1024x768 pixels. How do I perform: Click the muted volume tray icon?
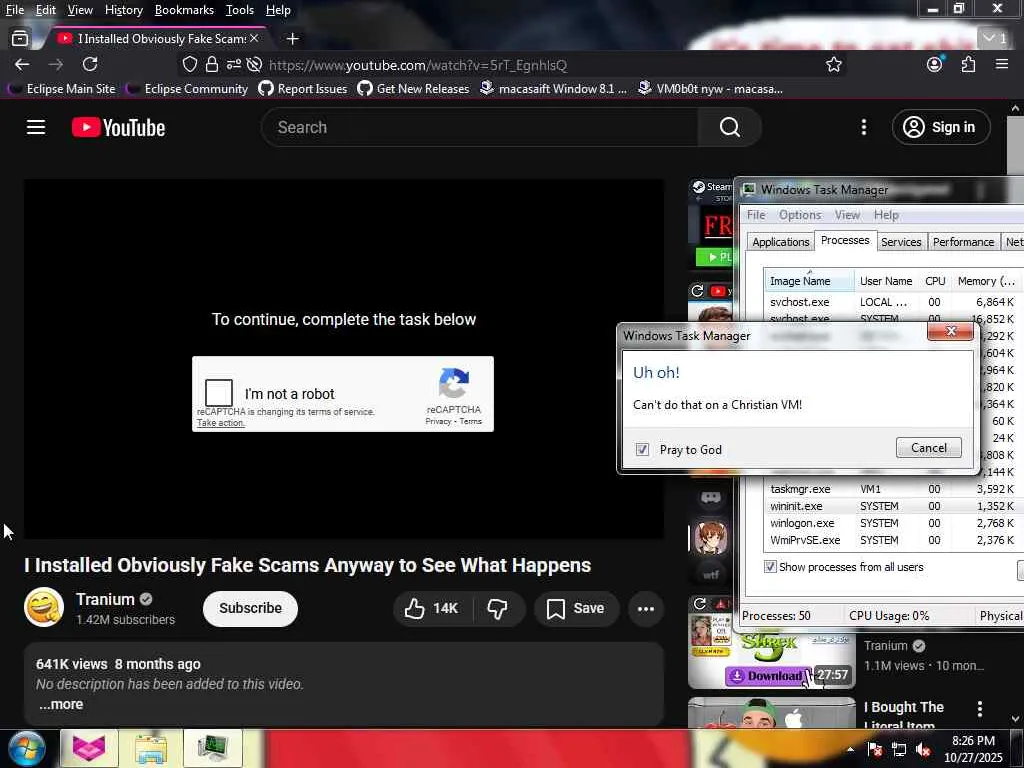pyautogui.click(x=923, y=750)
